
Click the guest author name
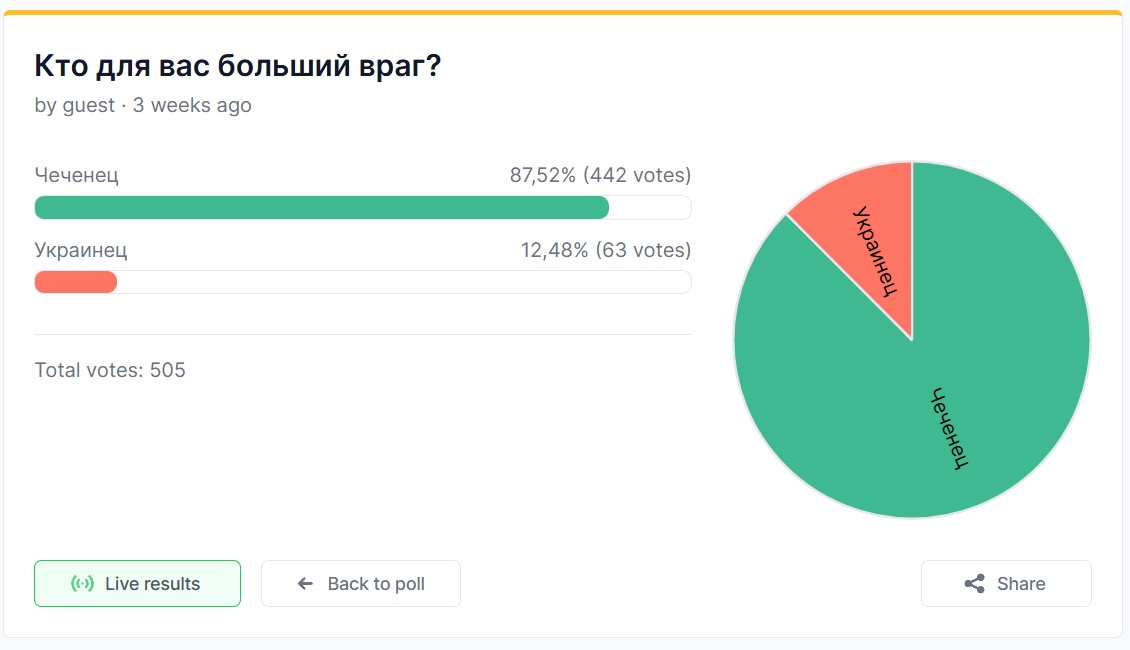click(x=89, y=105)
